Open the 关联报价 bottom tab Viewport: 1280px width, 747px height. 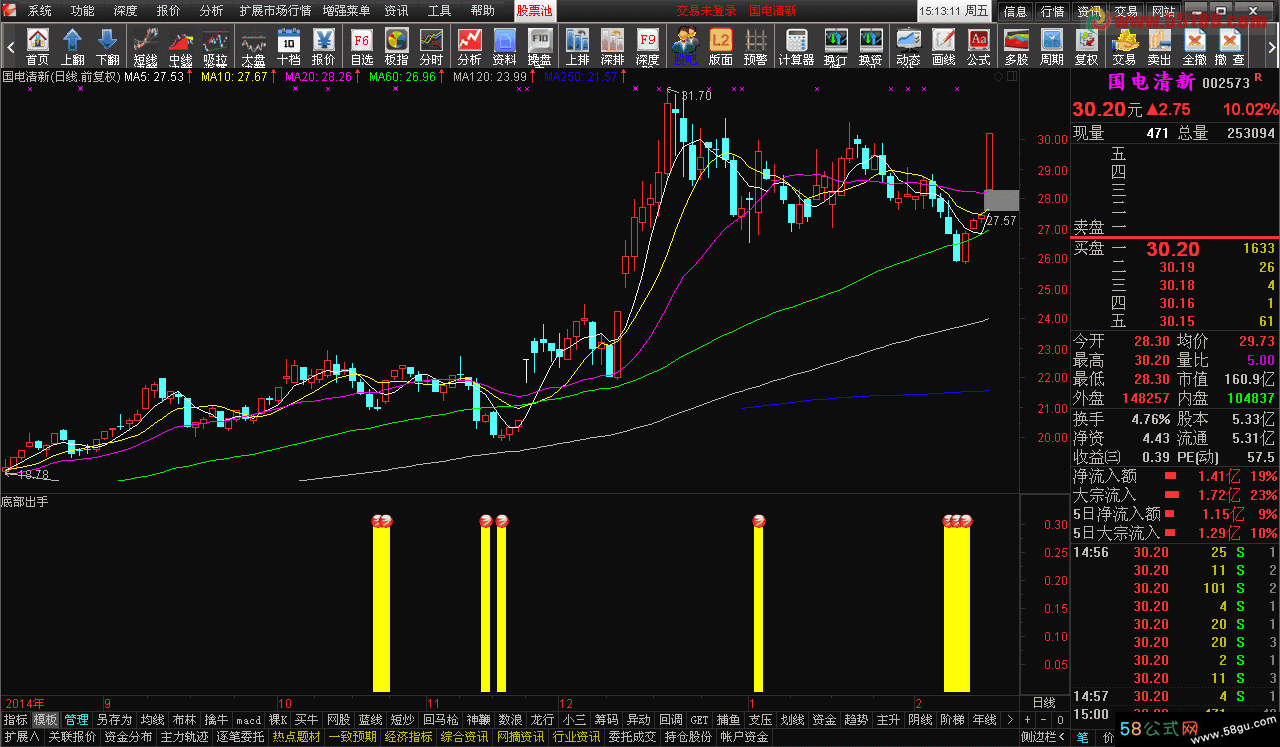(x=72, y=737)
